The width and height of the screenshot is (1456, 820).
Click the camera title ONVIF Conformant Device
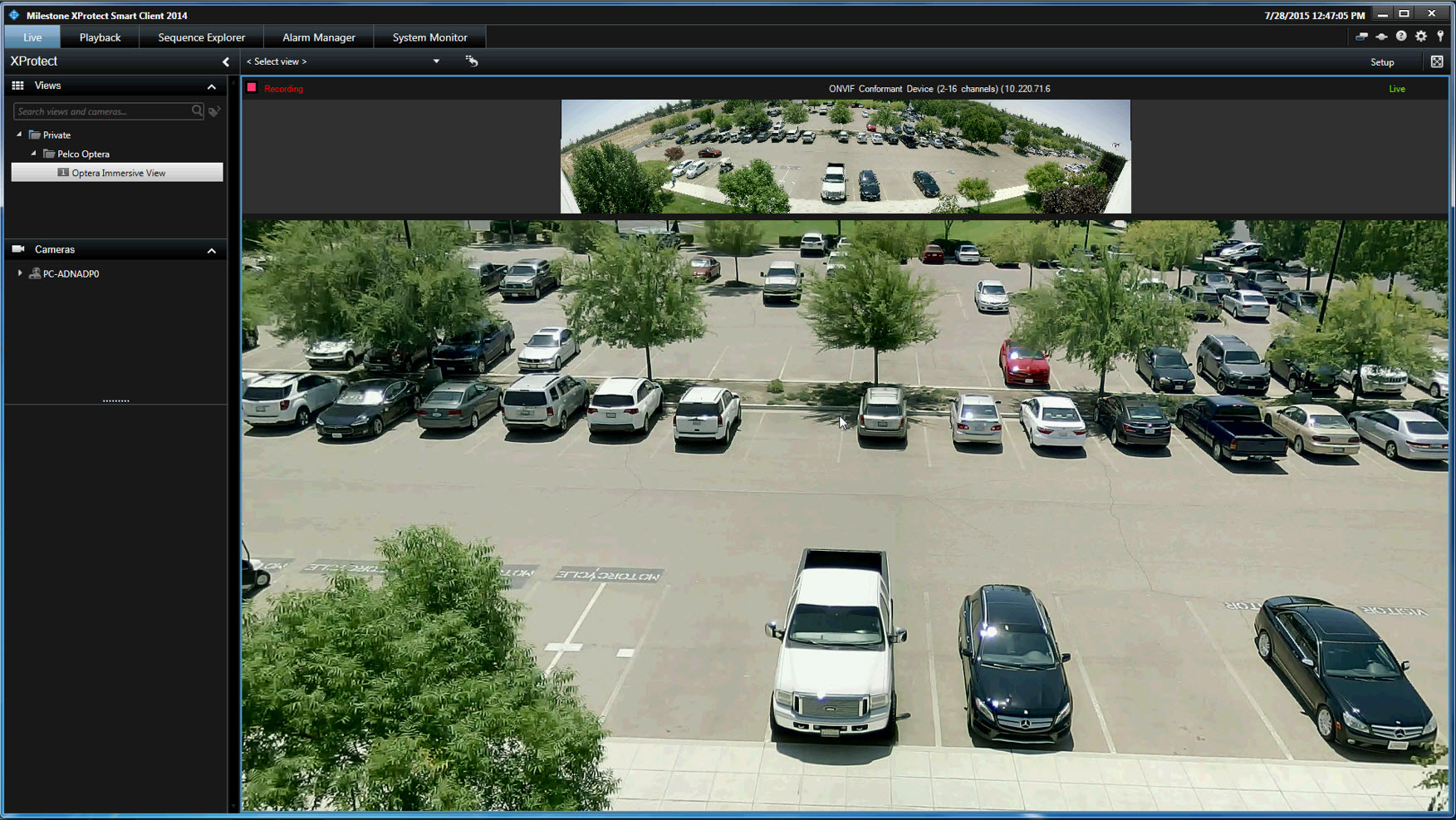939,89
